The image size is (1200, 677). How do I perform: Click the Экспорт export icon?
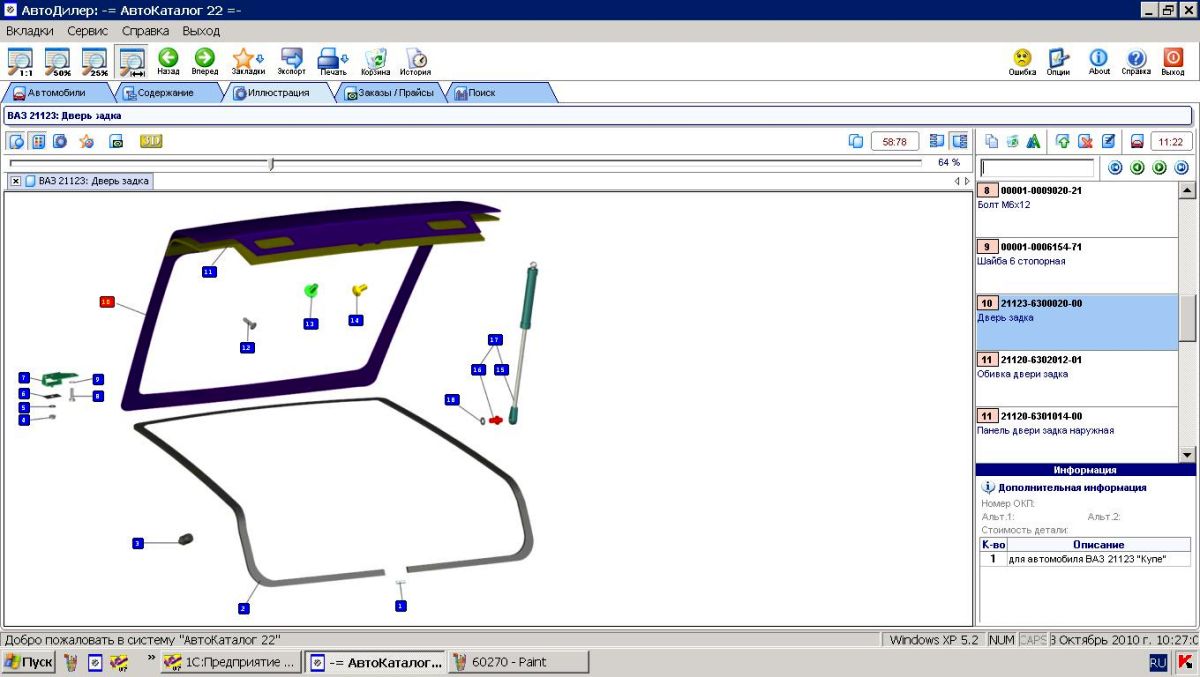291,61
